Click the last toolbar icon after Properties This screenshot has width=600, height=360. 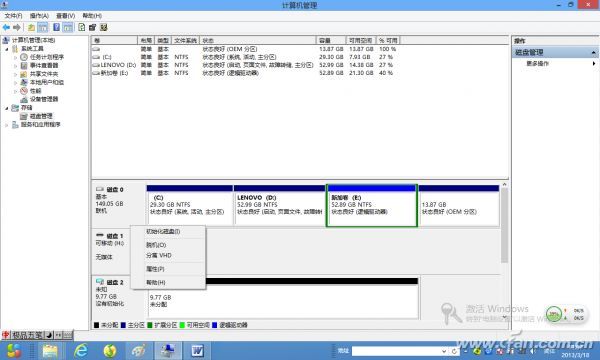click(103, 27)
